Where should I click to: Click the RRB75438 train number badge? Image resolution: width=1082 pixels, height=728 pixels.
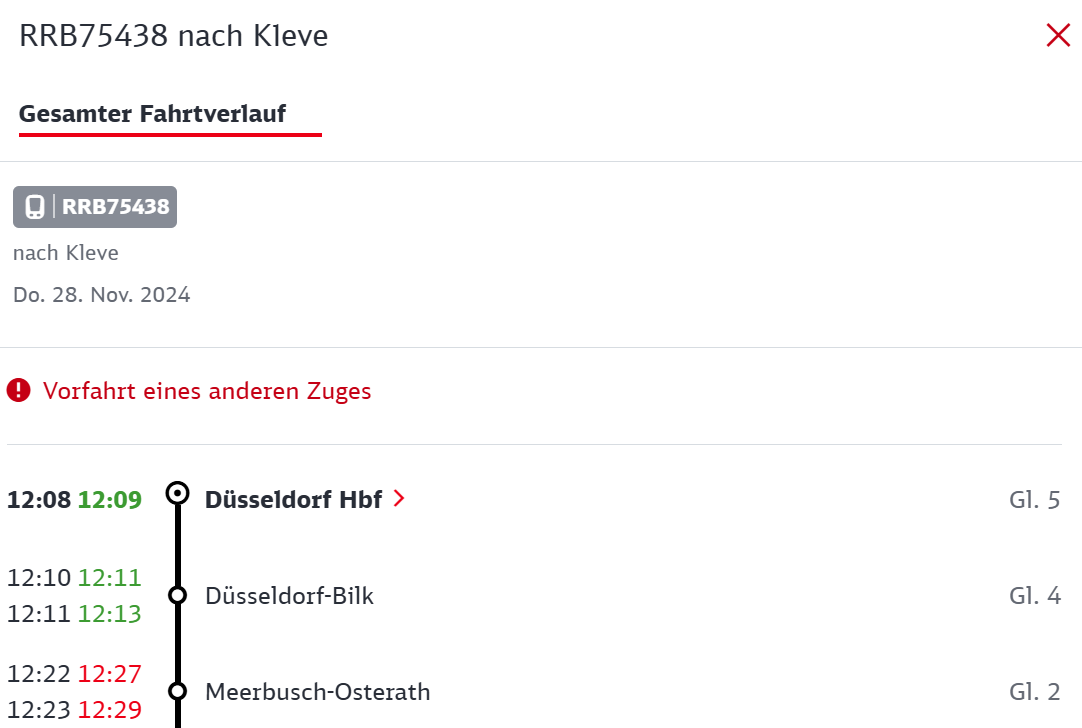point(95,206)
